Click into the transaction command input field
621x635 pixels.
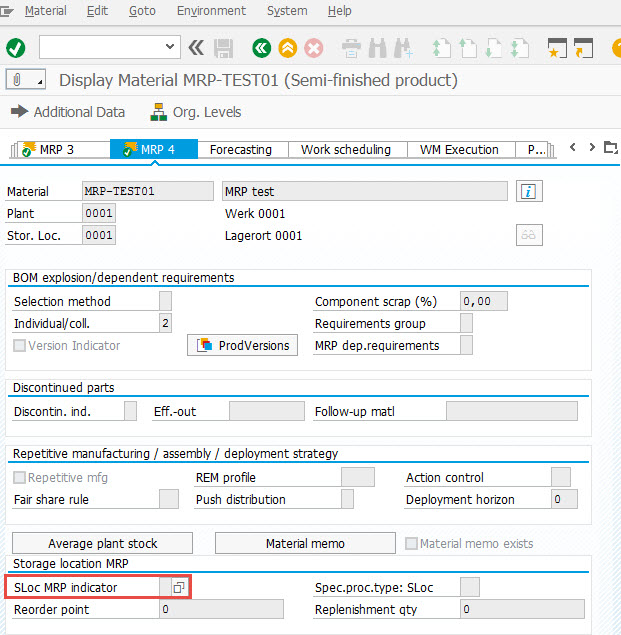(x=101, y=47)
